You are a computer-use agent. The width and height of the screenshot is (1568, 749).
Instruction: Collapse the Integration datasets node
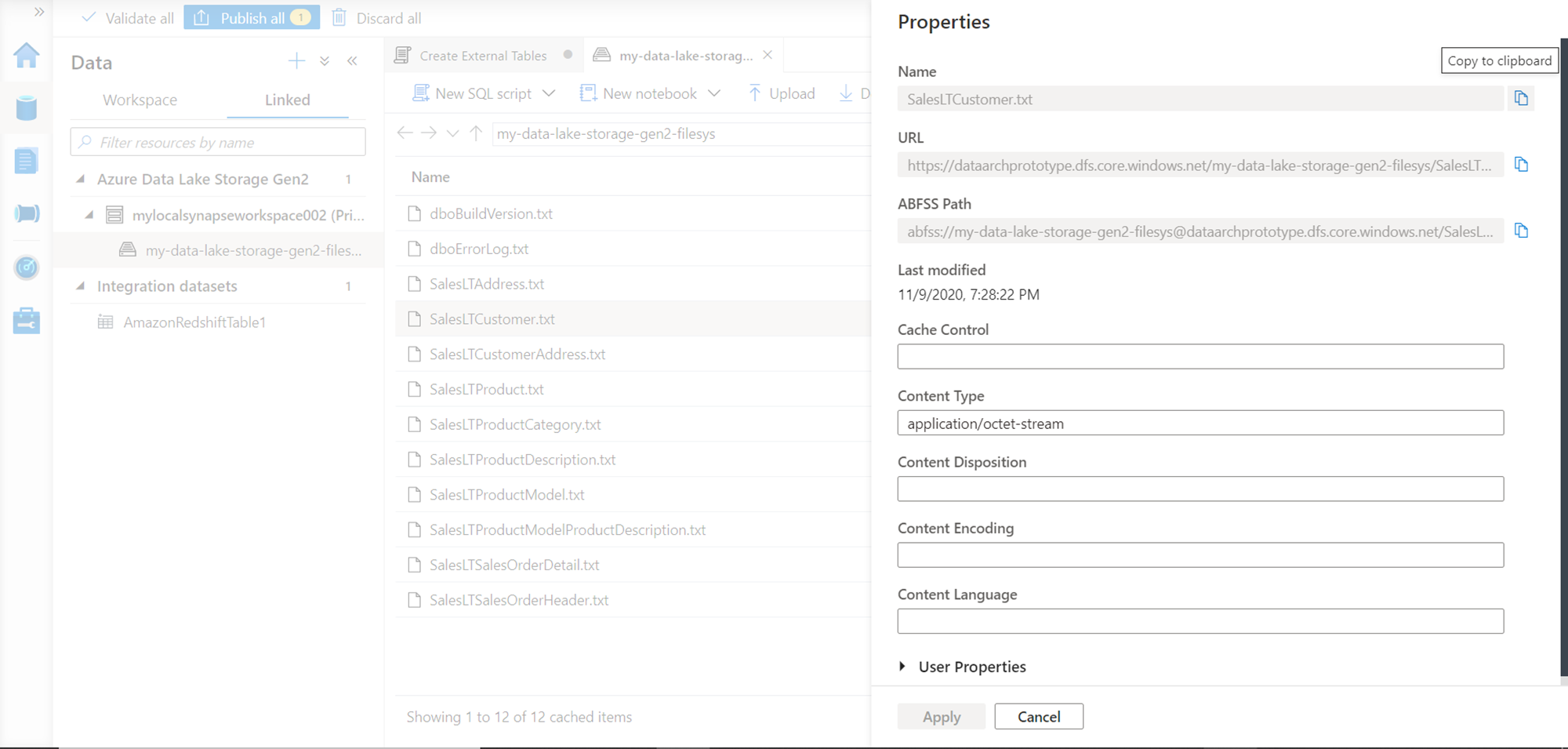81,286
